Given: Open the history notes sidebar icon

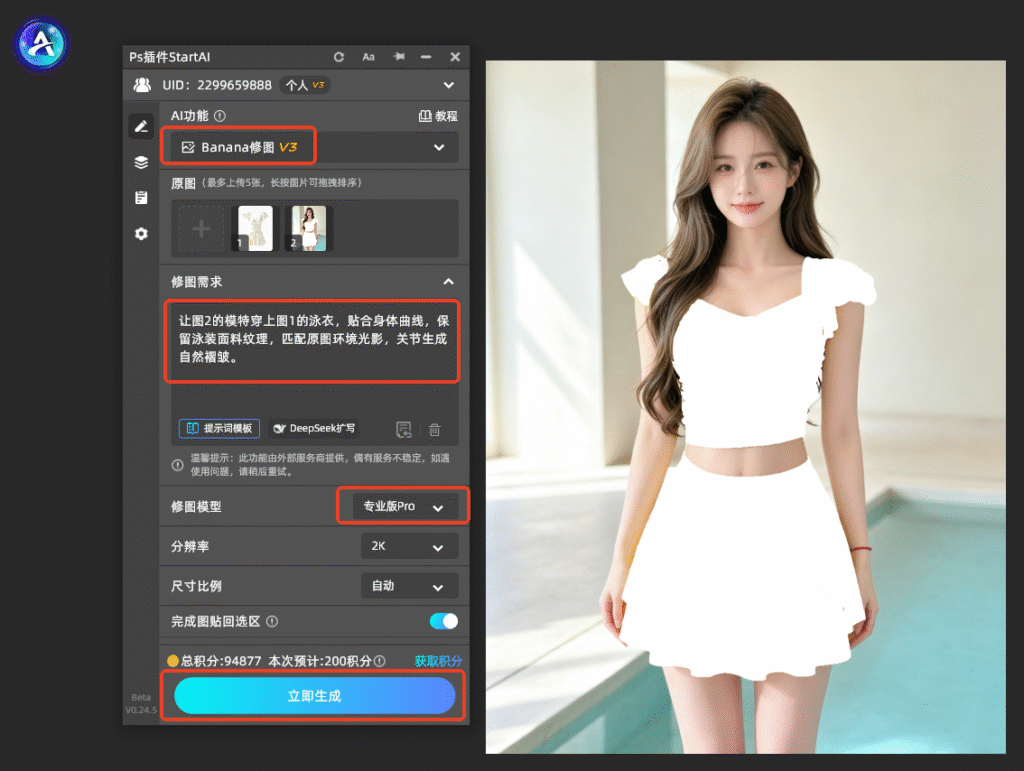Looking at the screenshot, I should click(141, 197).
